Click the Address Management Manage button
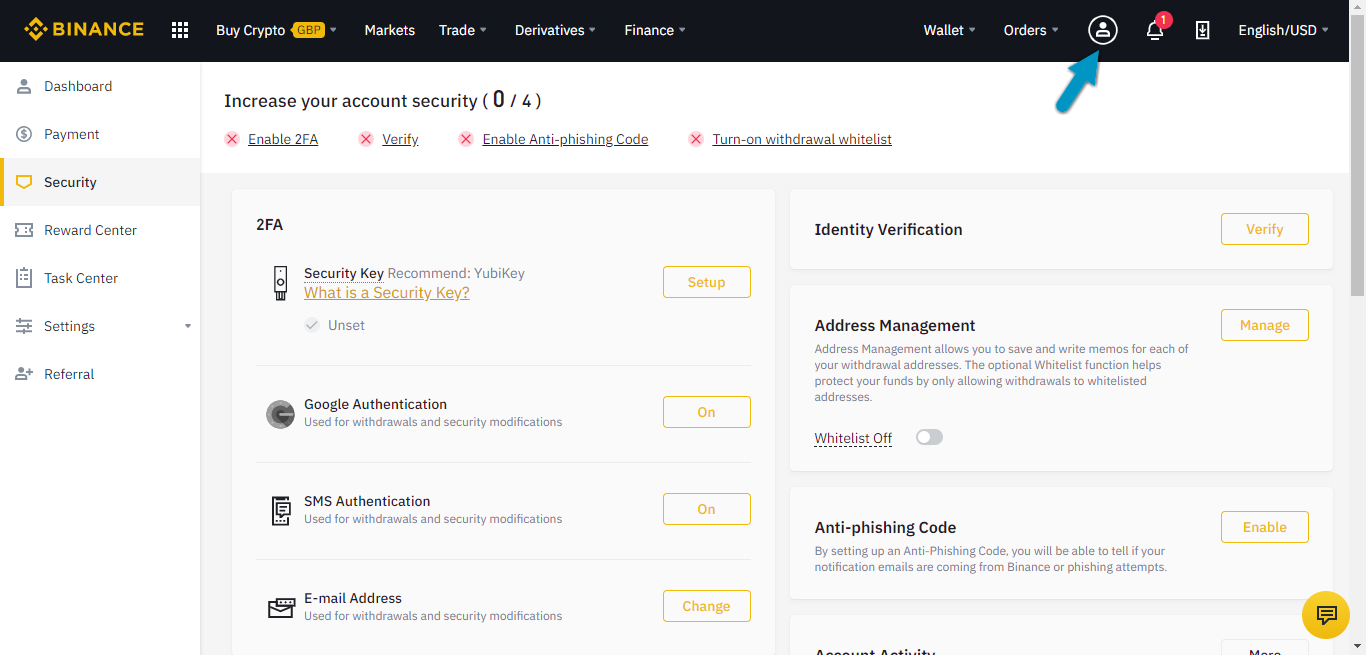The width and height of the screenshot is (1366, 655). tap(1265, 325)
